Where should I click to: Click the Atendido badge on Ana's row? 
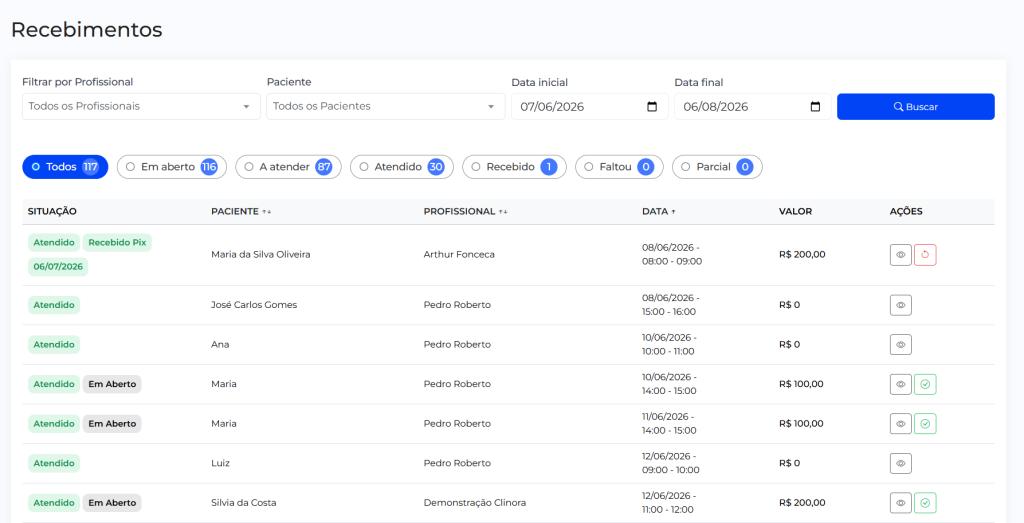point(54,345)
